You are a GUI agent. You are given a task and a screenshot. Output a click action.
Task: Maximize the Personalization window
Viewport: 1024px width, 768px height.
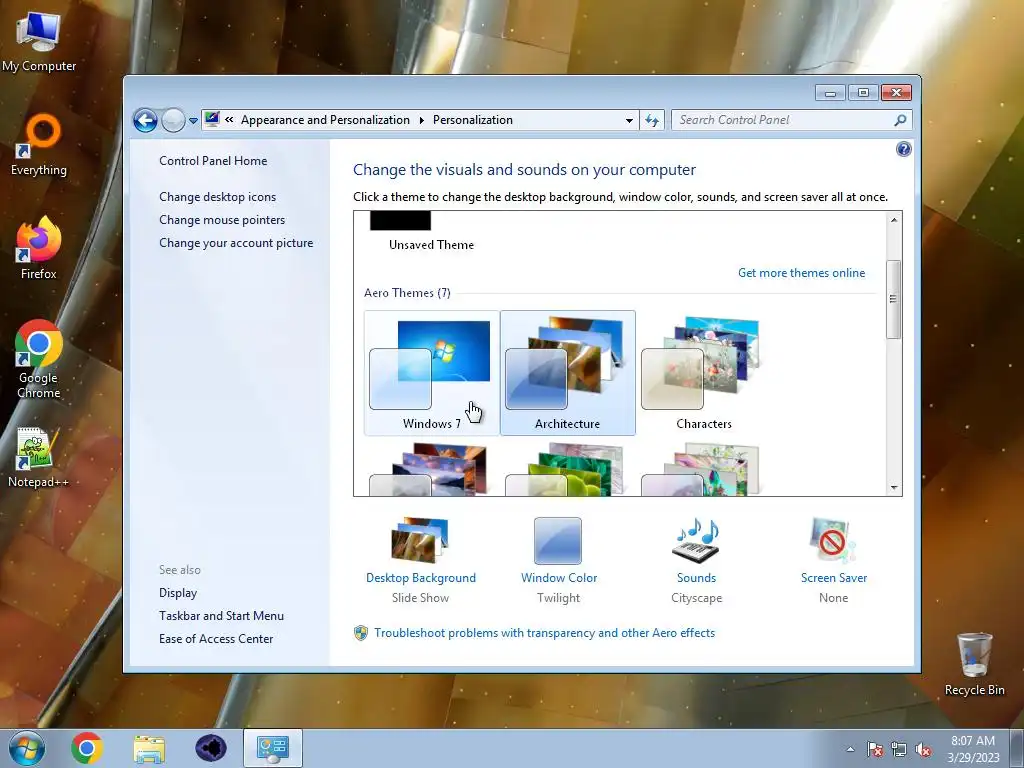coord(863,93)
